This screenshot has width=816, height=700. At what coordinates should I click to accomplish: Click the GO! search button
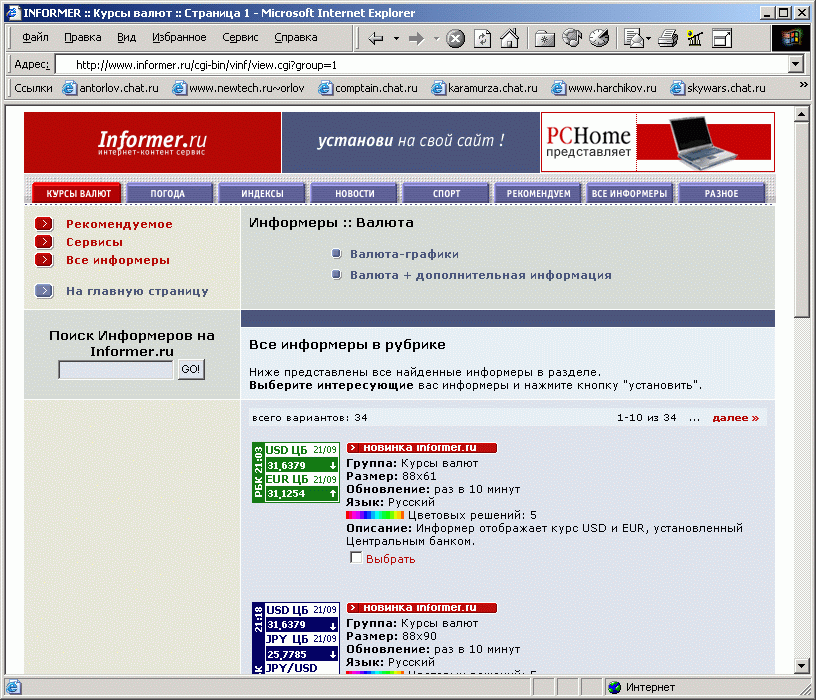pos(191,369)
